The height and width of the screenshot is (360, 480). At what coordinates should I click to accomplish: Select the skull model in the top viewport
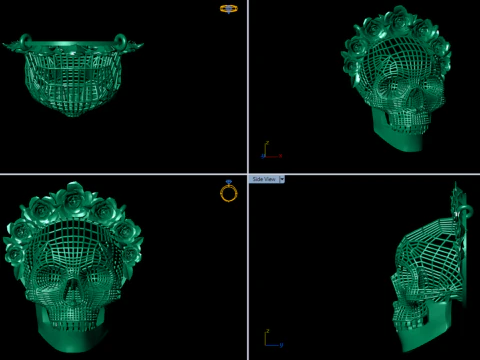[x=73, y=75]
